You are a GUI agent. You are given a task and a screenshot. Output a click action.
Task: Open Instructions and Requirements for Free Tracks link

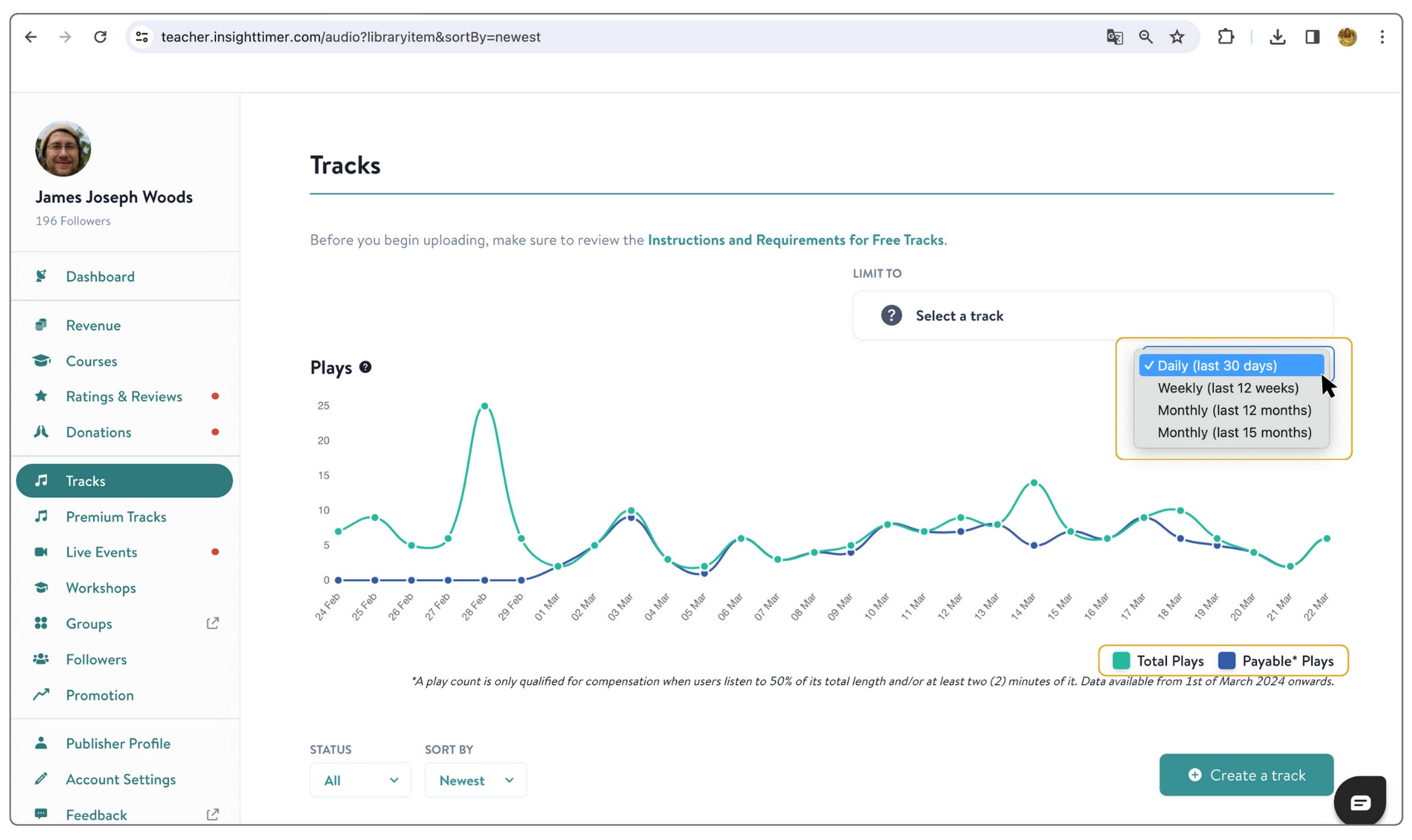(796, 240)
